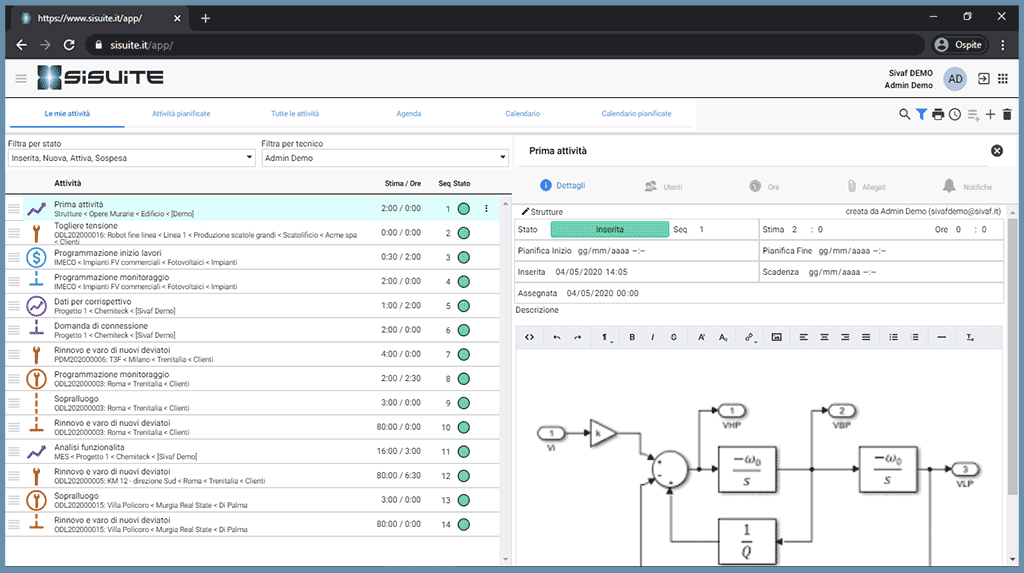The width and height of the screenshot is (1024, 573).
Task: Click the browser reload button
Action: pos(69,44)
